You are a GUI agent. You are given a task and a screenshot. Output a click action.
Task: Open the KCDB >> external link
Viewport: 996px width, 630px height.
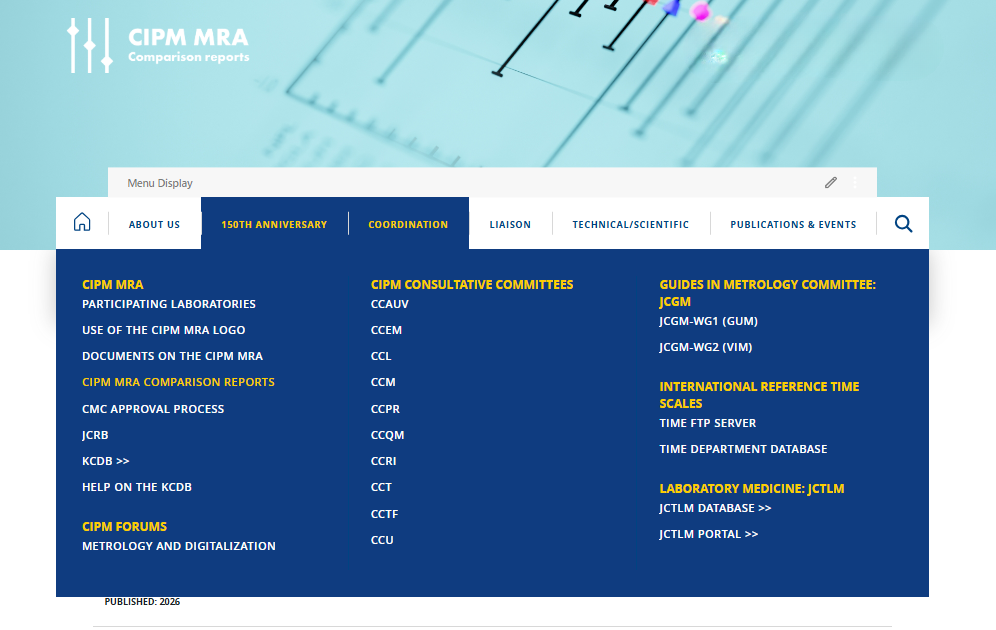point(106,461)
